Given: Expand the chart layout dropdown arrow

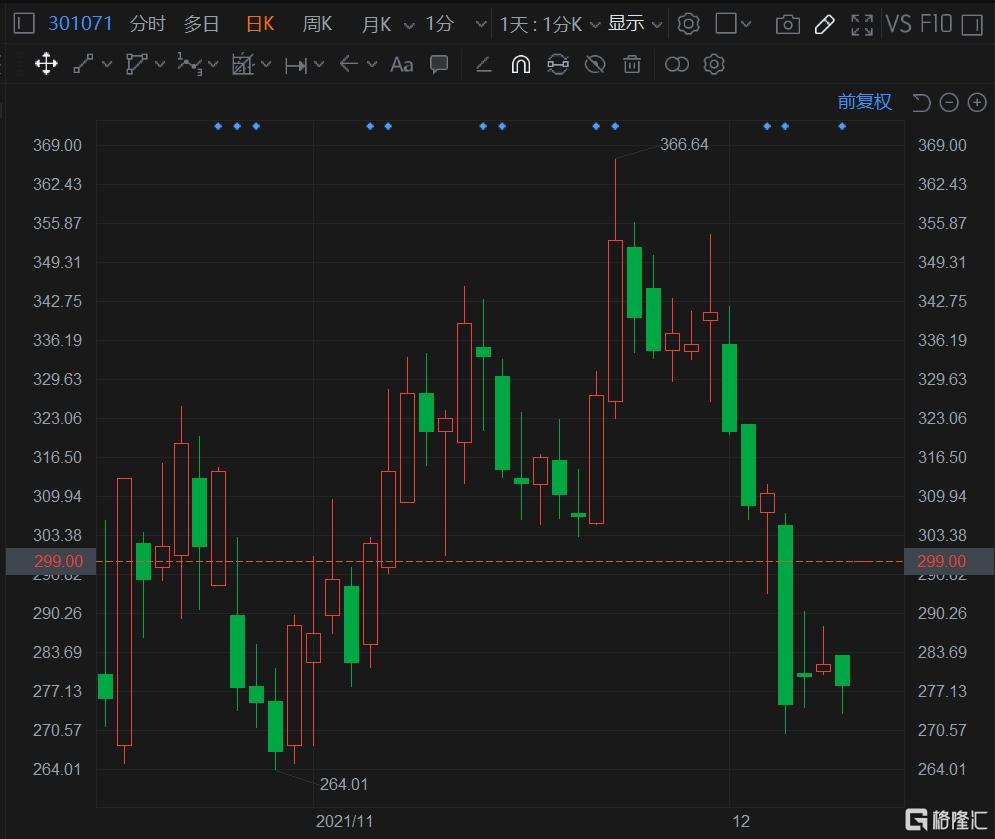Looking at the screenshot, I should click(x=746, y=25).
